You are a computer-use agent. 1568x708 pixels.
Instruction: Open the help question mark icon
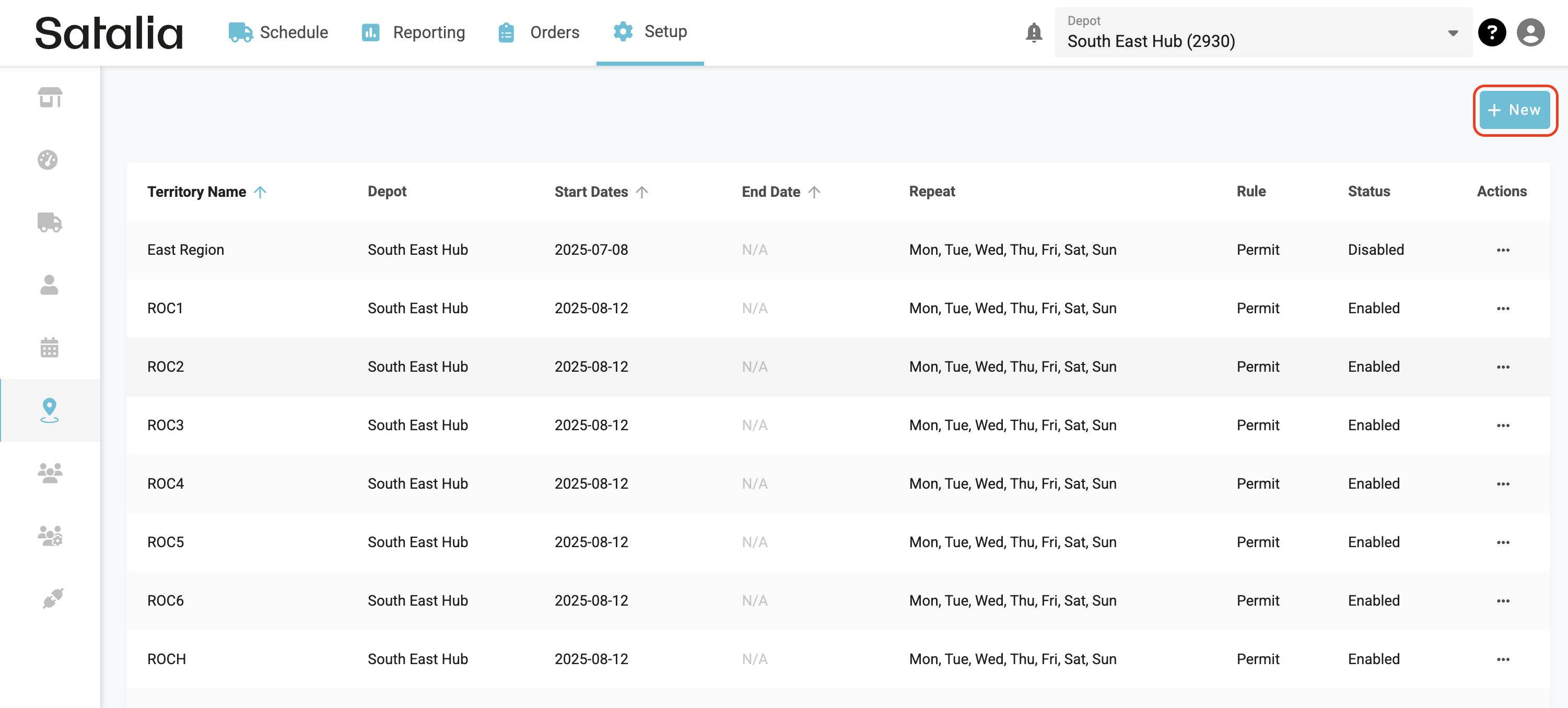tap(1492, 33)
